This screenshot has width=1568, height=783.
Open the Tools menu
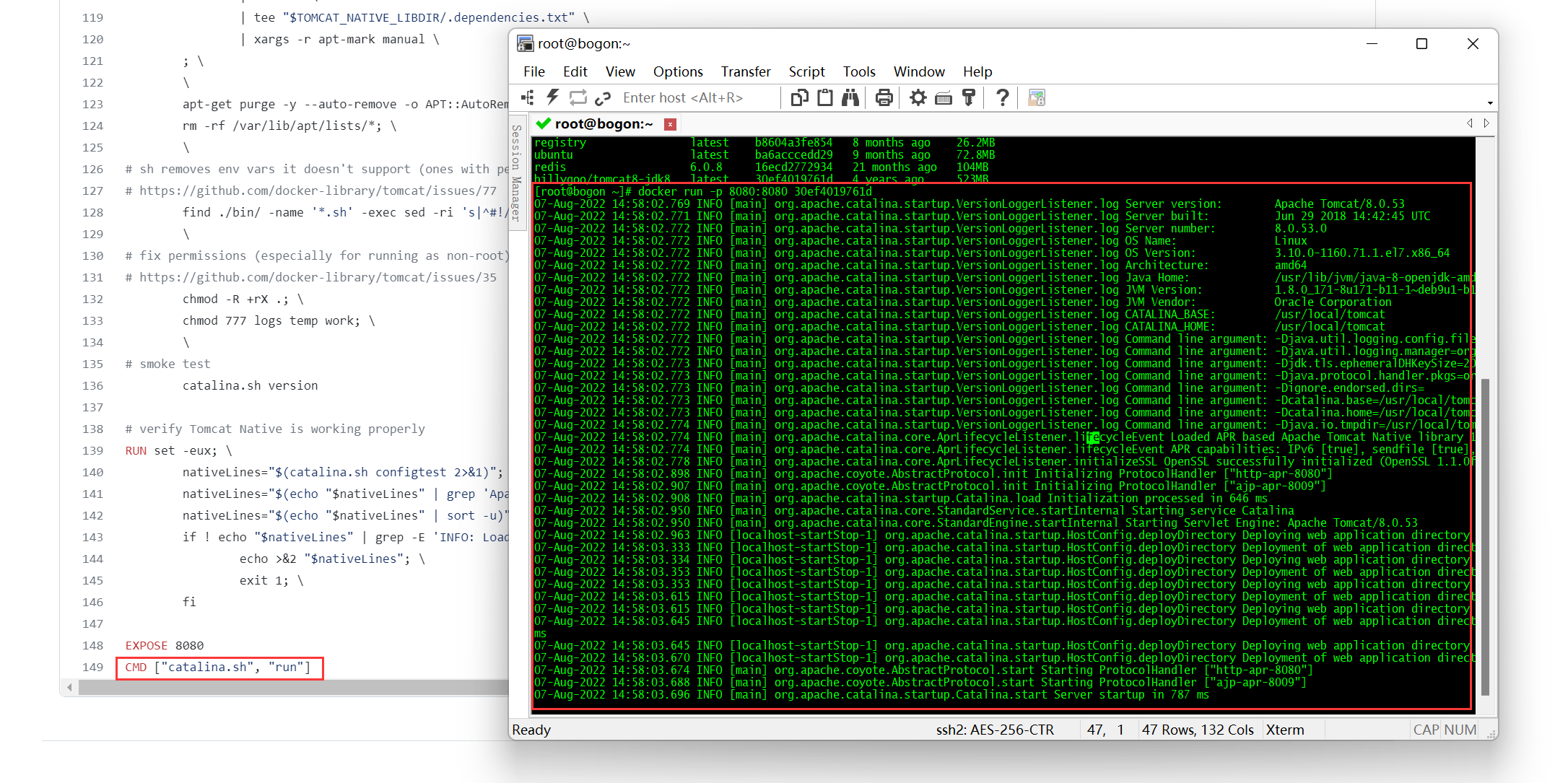tap(859, 71)
